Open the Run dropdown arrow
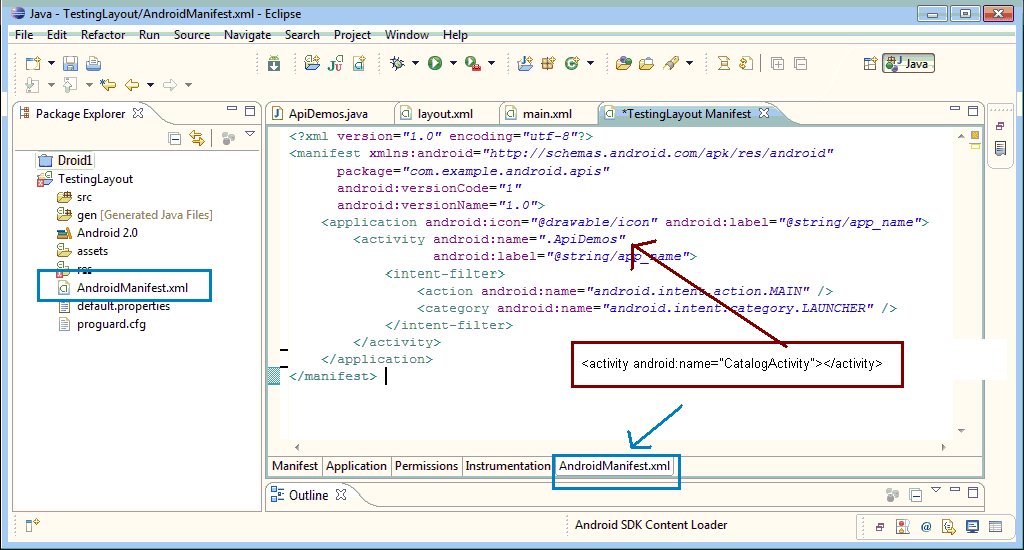 click(453, 63)
